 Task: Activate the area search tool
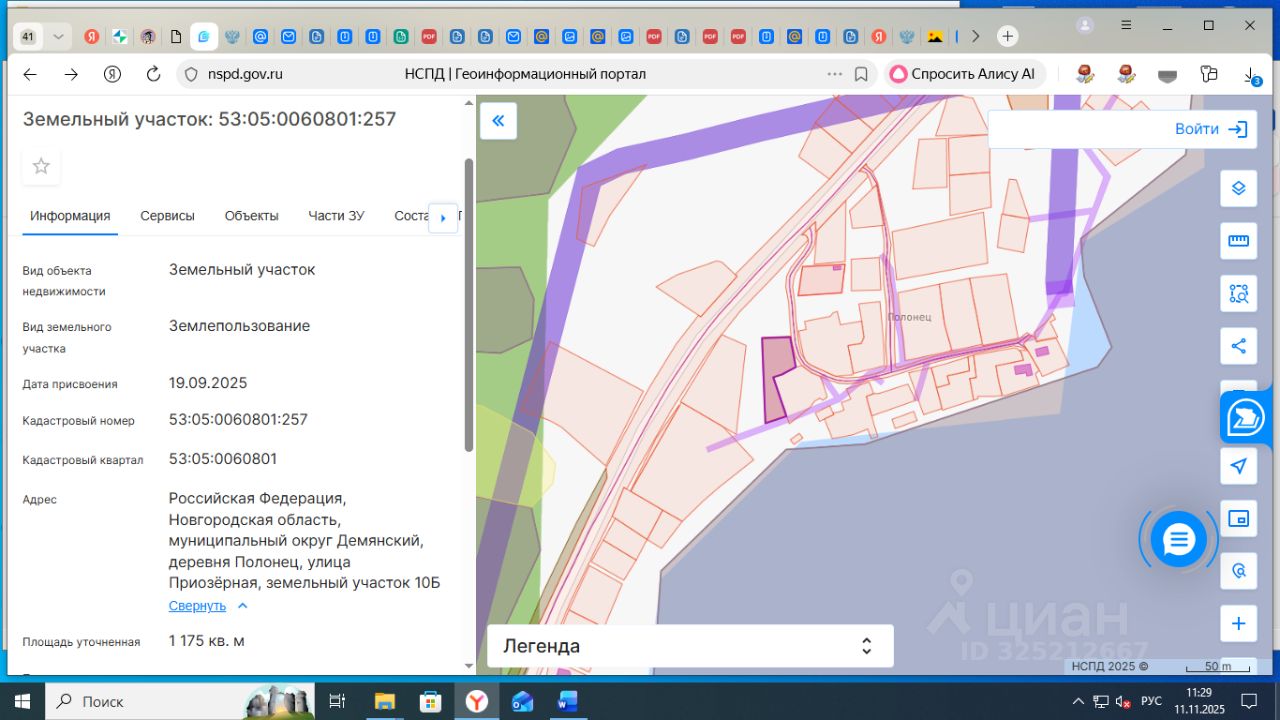pos(1238,294)
